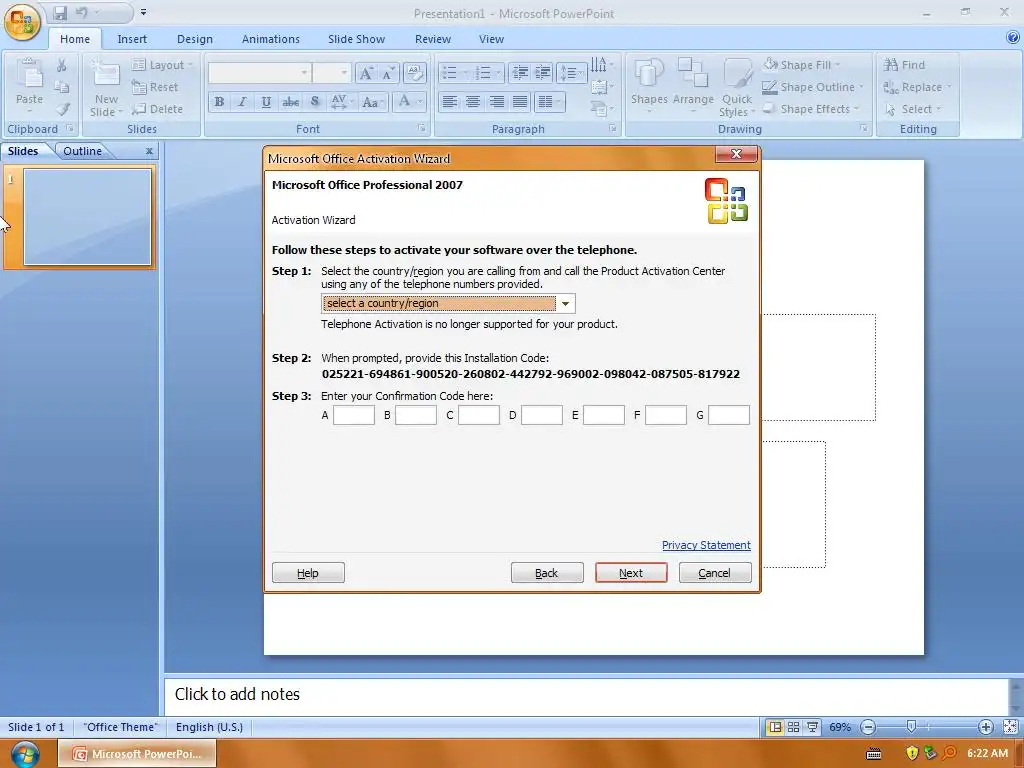Switch to Normal view in status bar
The width and height of the screenshot is (1024, 768).
click(x=775, y=727)
